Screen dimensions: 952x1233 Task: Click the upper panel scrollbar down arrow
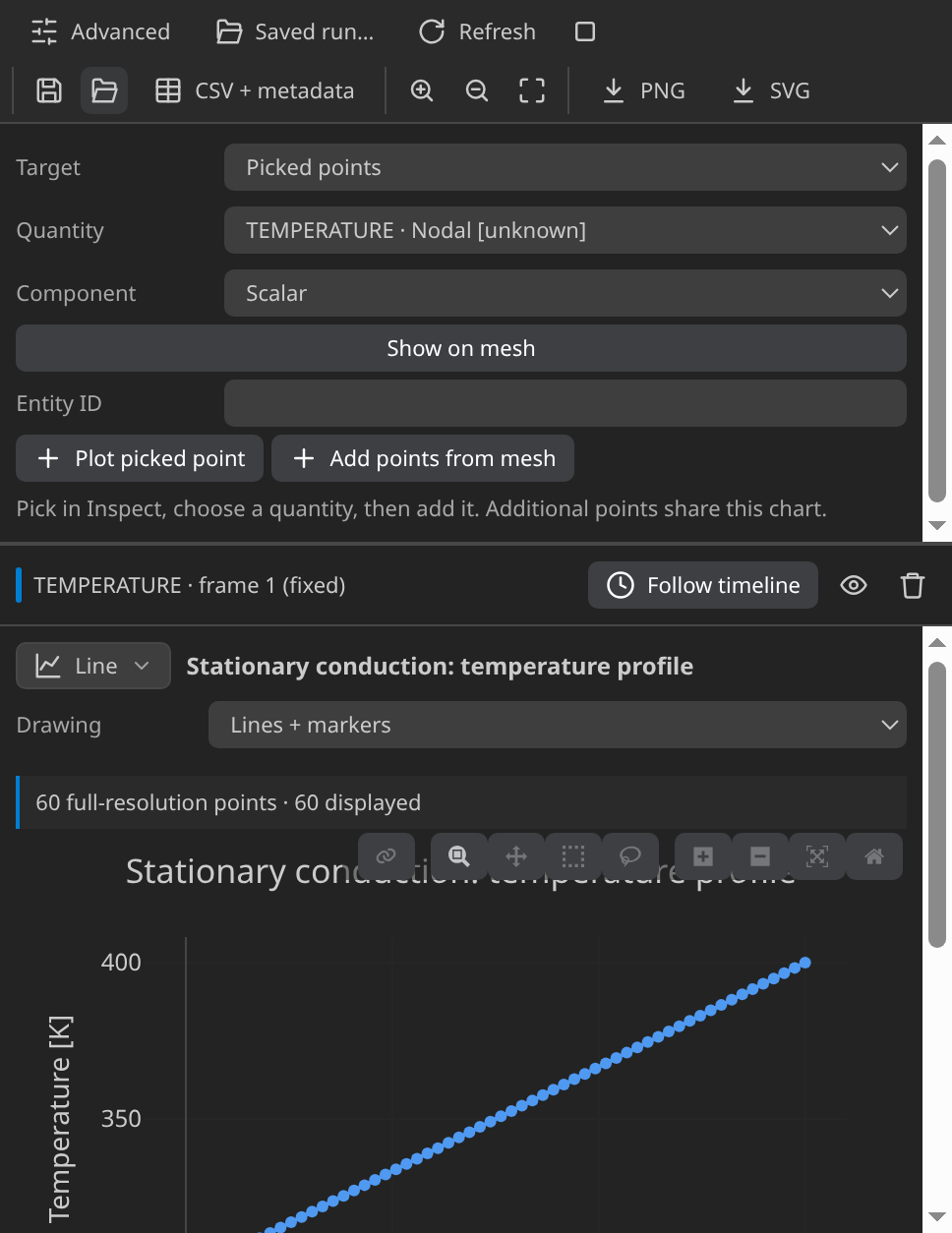click(937, 525)
